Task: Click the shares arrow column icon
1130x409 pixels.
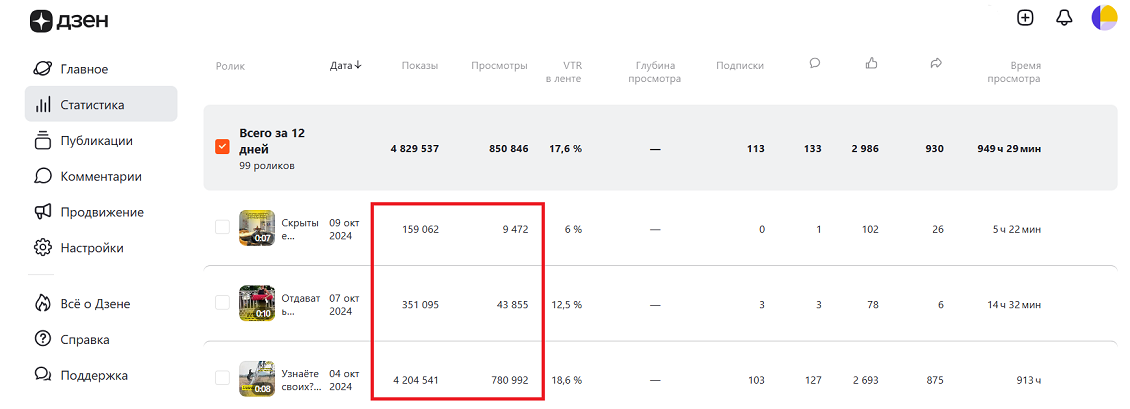Action: [936, 63]
